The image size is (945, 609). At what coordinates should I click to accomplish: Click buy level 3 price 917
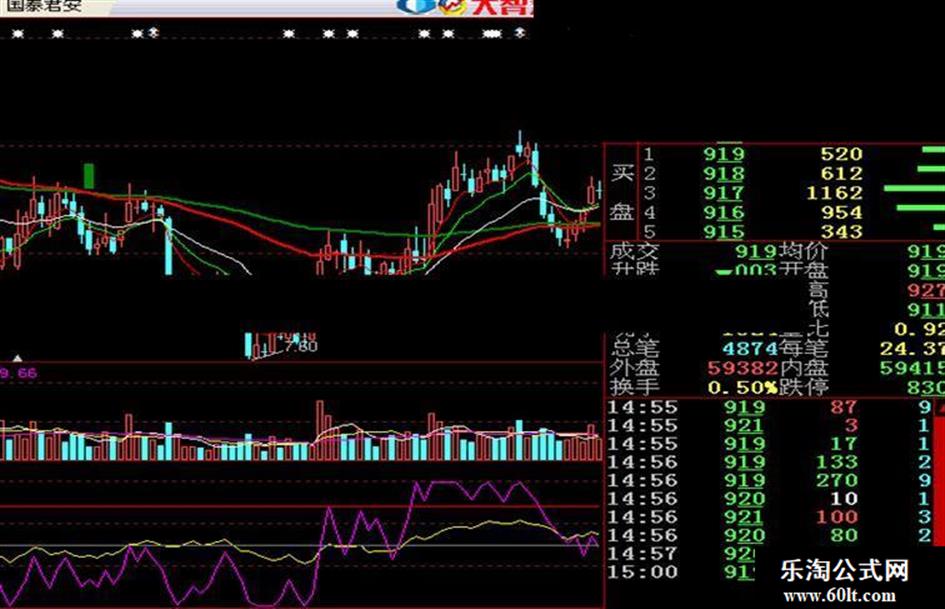click(x=724, y=193)
